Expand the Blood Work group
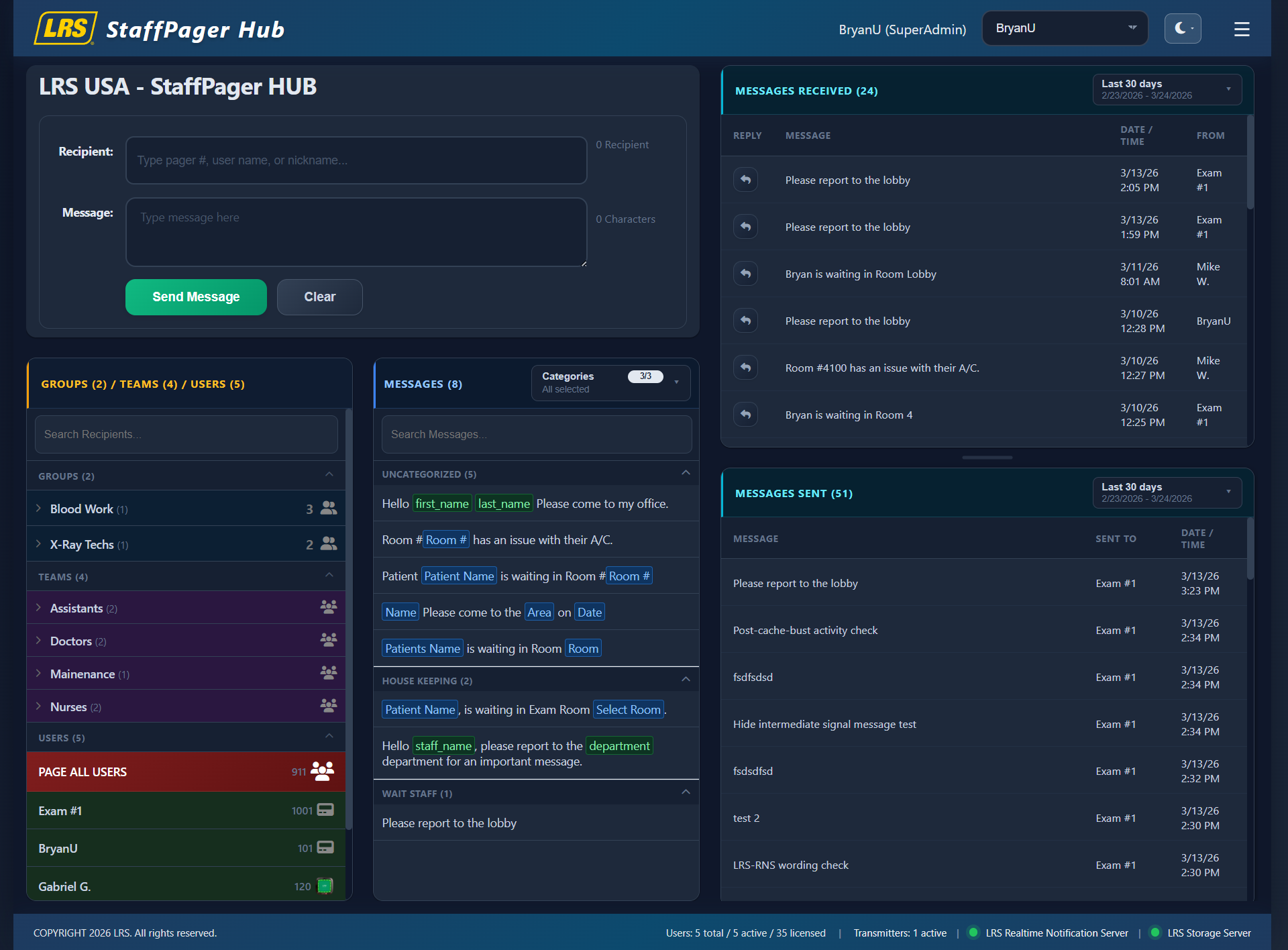The image size is (1288, 950). (x=39, y=509)
